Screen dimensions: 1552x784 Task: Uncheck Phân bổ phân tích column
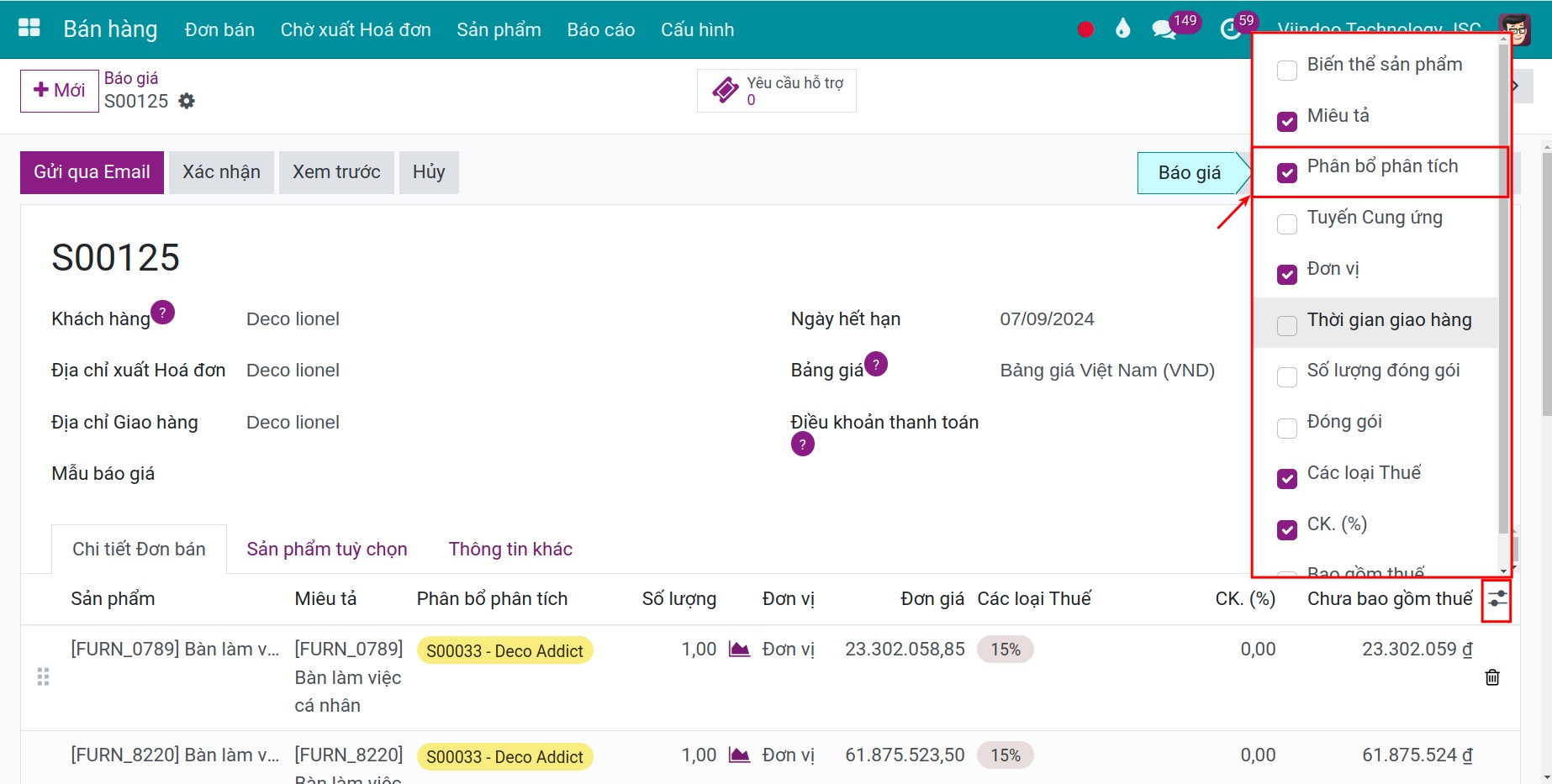(1287, 172)
